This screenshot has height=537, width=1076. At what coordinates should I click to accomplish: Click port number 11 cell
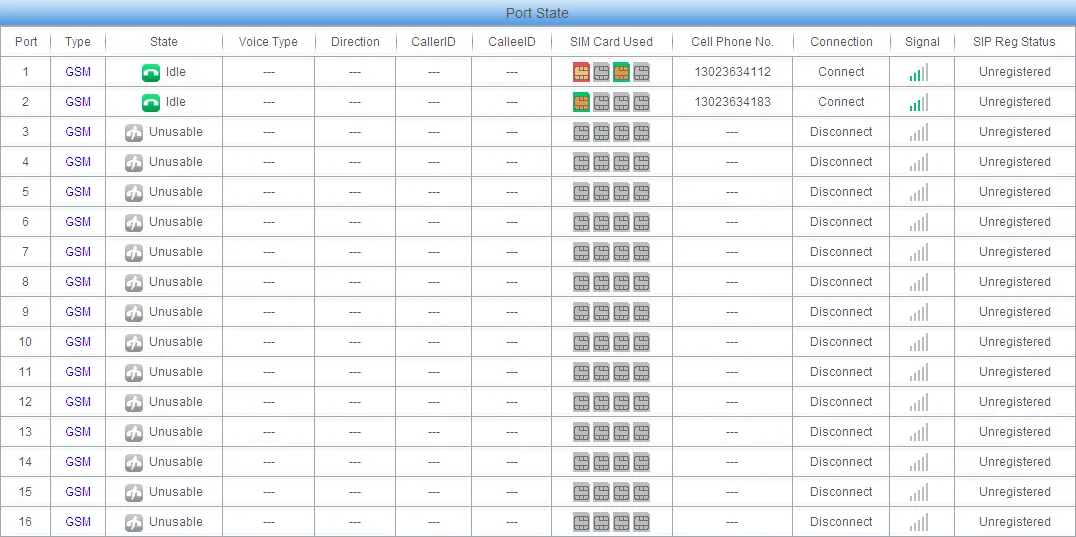(x=25, y=372)
